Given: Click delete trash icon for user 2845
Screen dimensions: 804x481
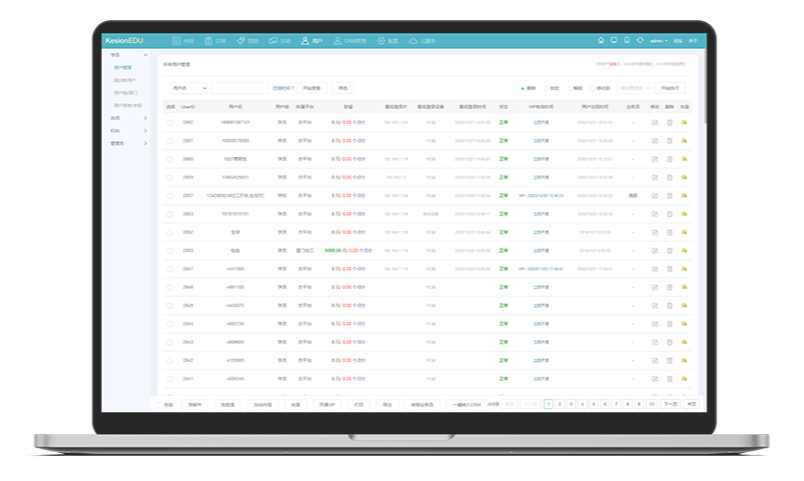Looking at the screenshot, I should pos(670,306).
